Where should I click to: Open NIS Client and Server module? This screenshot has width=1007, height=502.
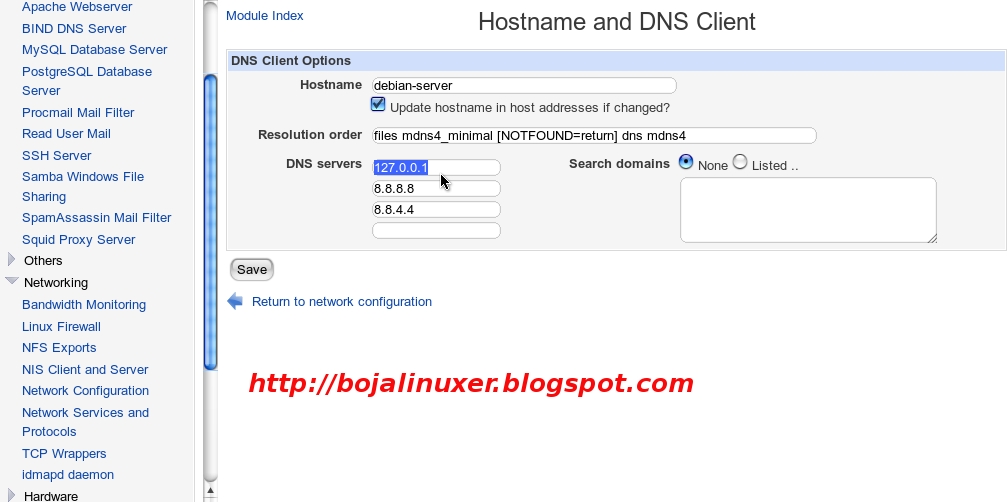tap(85, 369)
